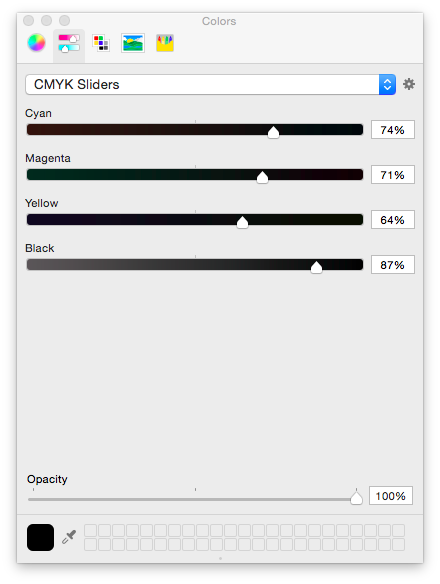Click the Yellow 64% percentage field
The width and height of the screenshot is (440, 584).
393,220
